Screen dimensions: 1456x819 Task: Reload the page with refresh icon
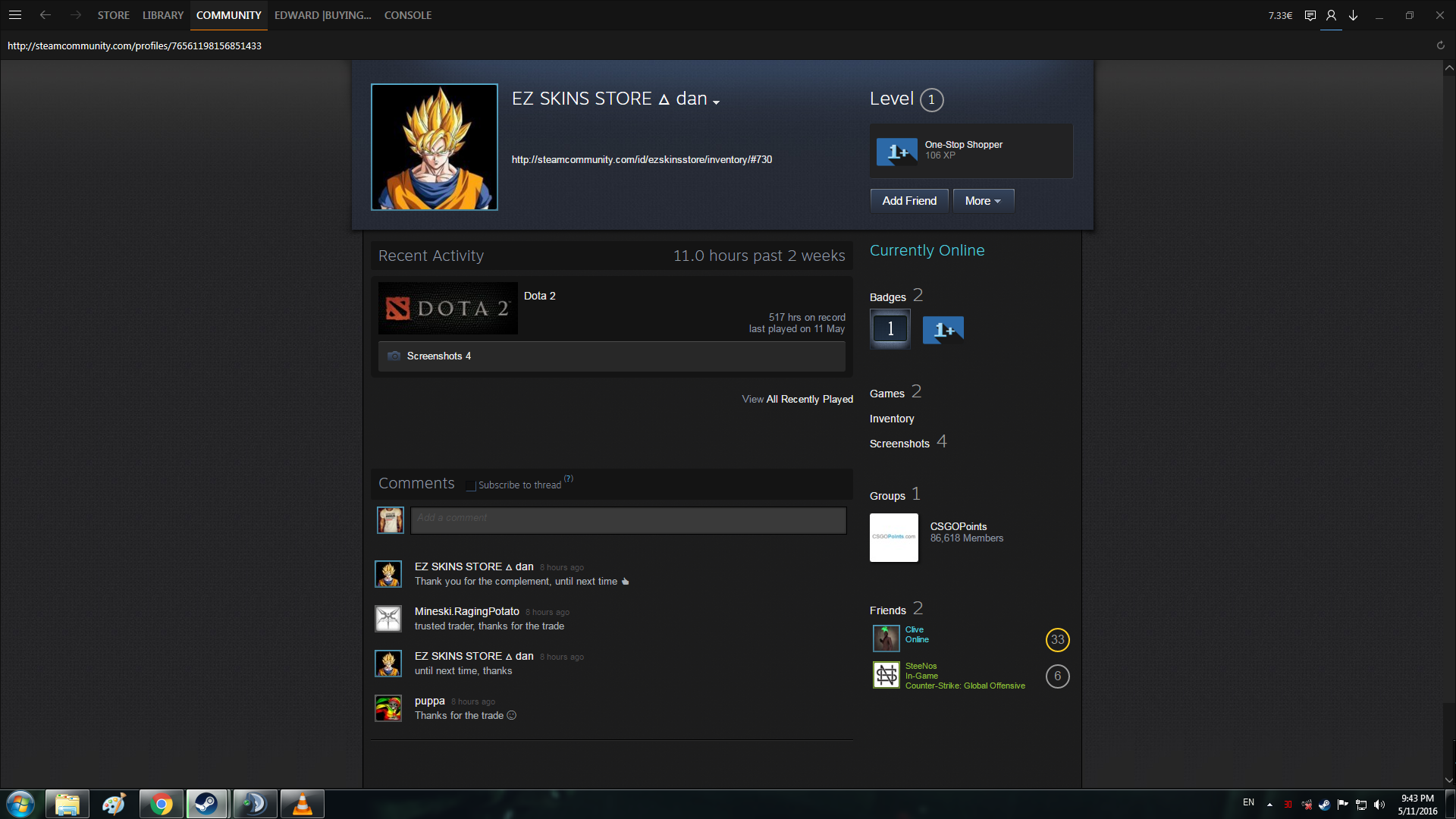click(1440, 45)
